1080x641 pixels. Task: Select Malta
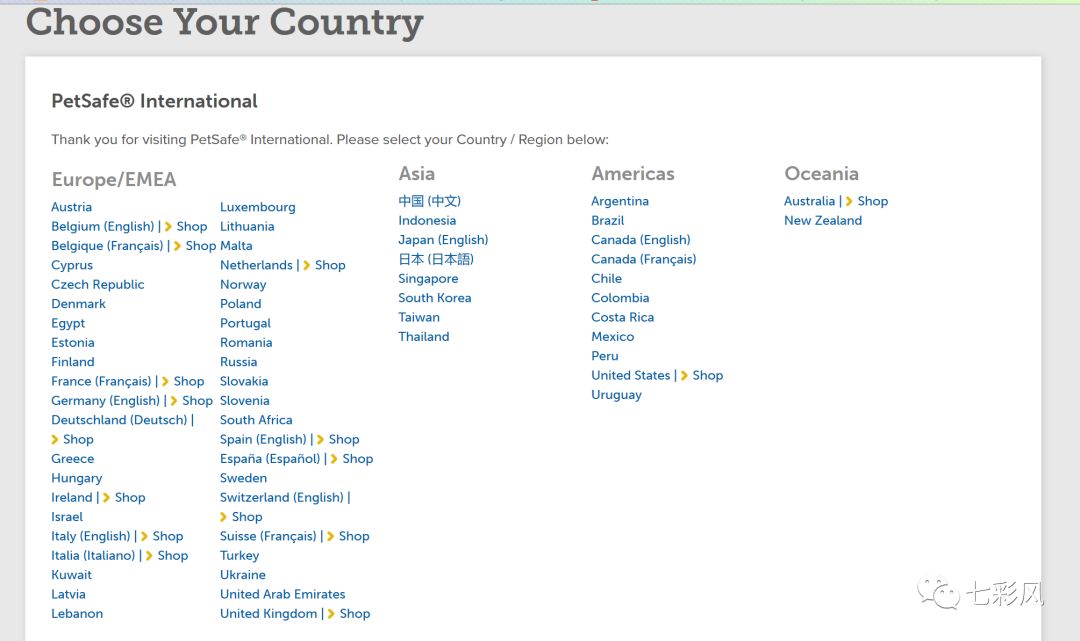pyautogui.click(x=236, y=246)
